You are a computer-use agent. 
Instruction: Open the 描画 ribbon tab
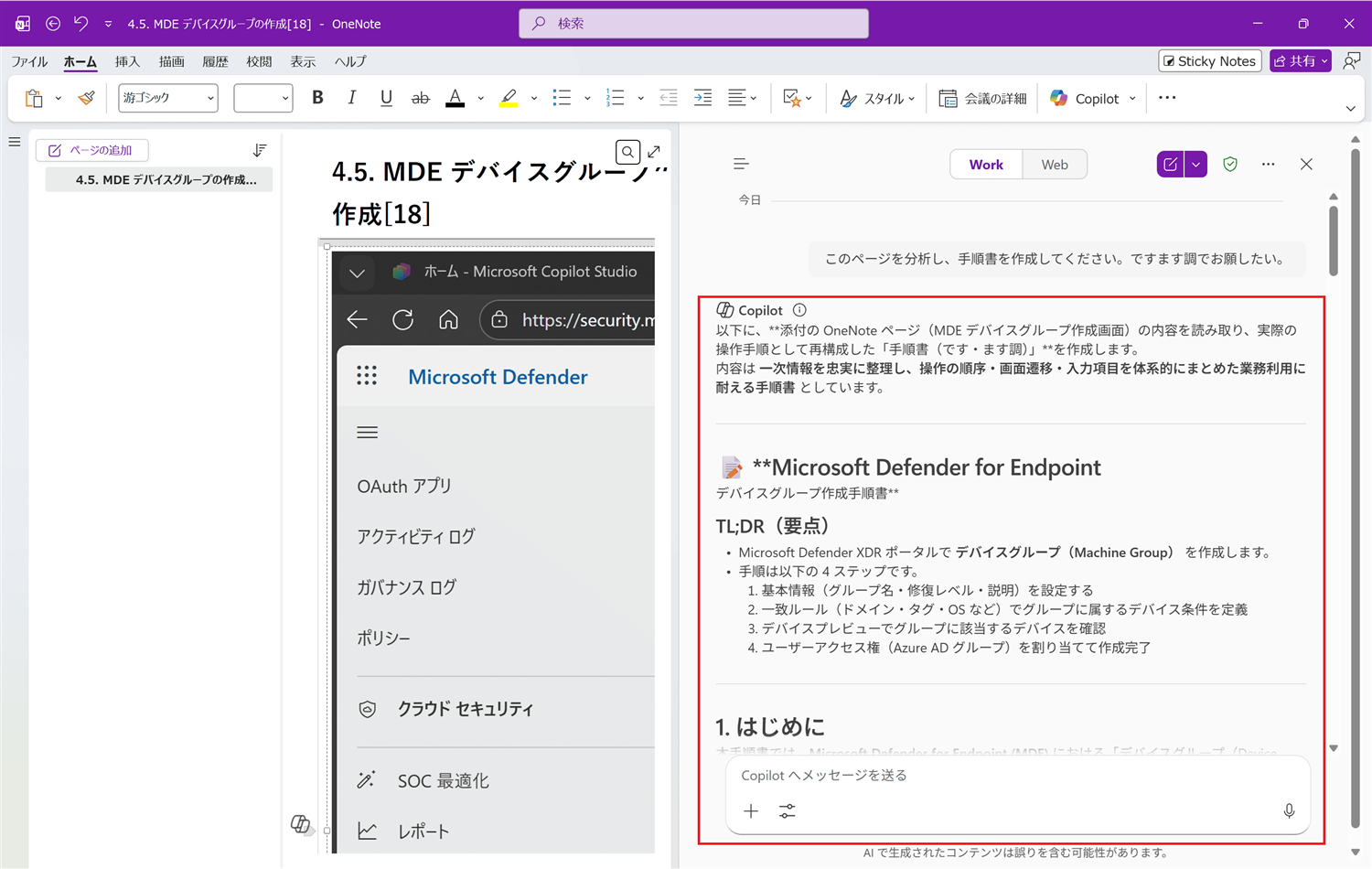tap(172, 61)
